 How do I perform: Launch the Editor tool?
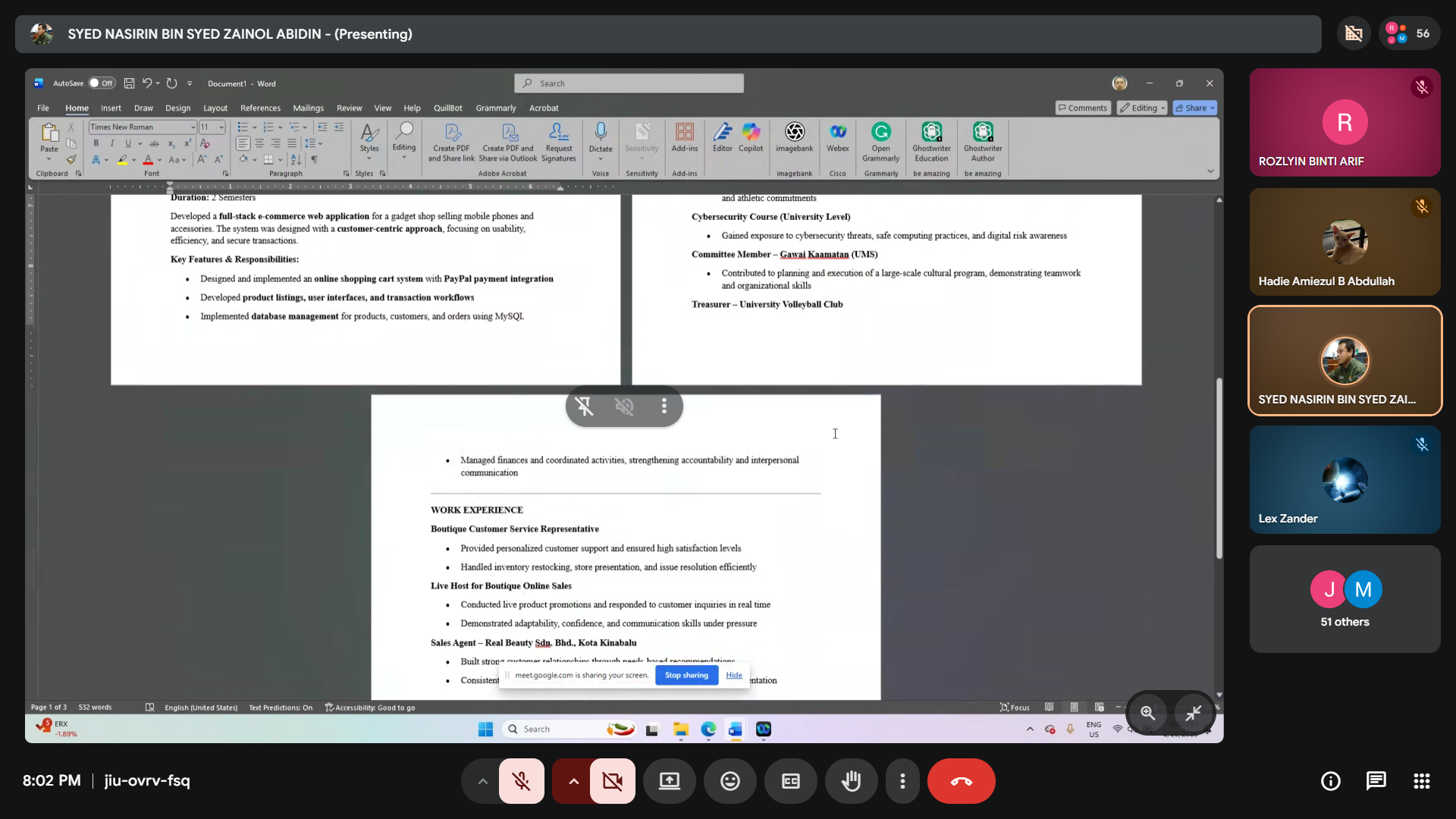(723, 137)
